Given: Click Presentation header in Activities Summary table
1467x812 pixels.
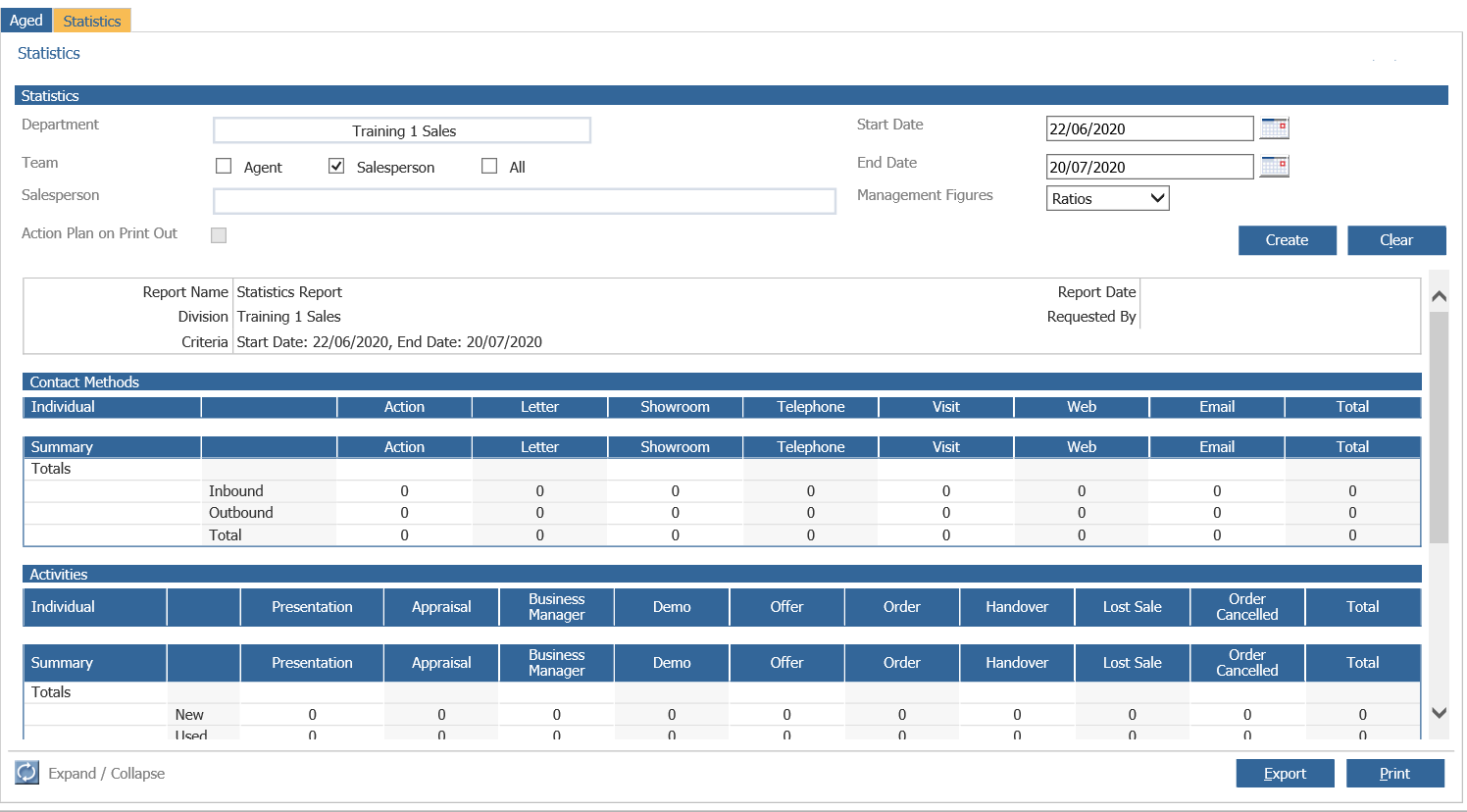Looking at the screenshot, I should (x=312, y=663).
